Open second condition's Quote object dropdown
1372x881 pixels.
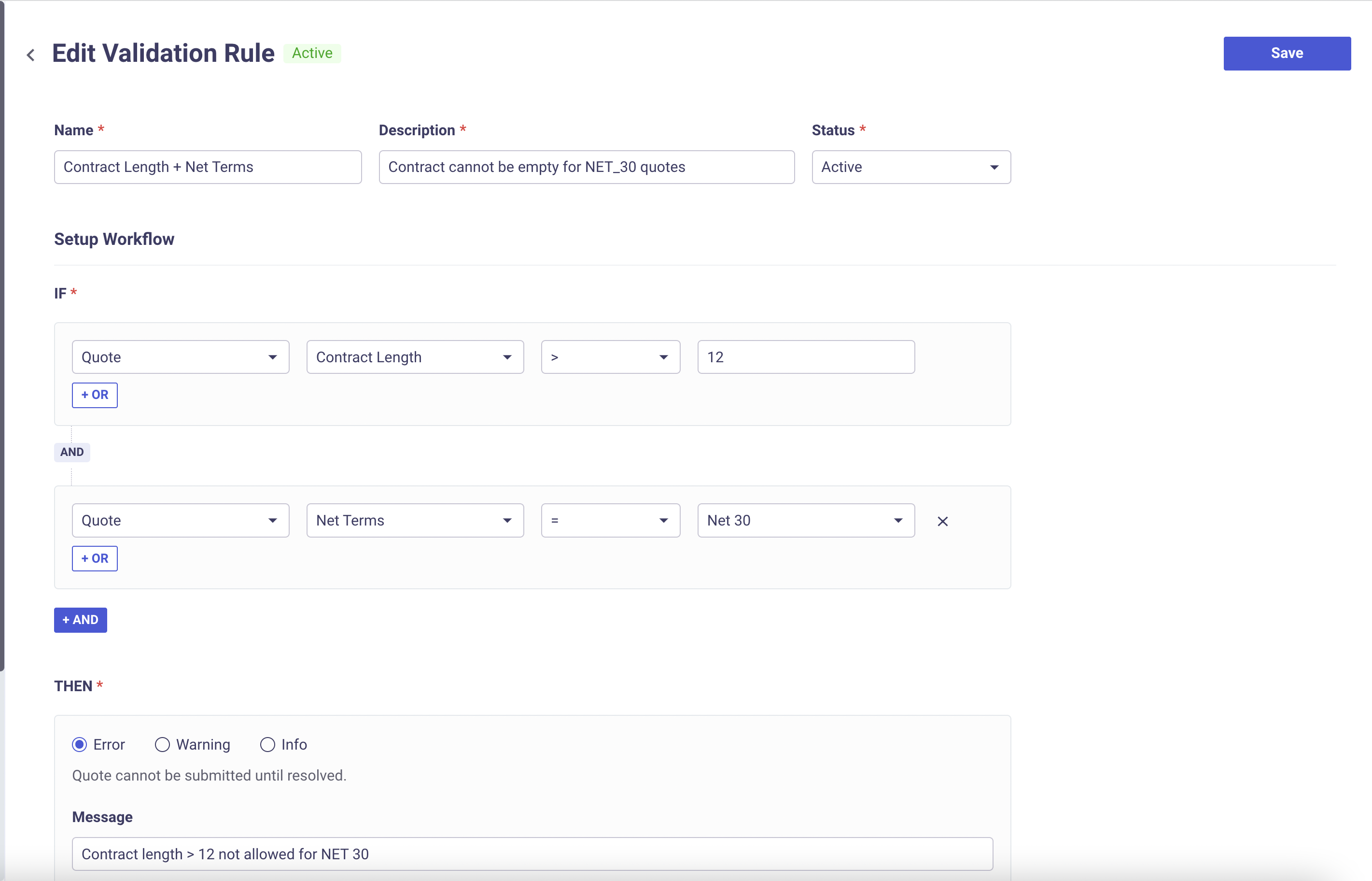coord(180,520)
